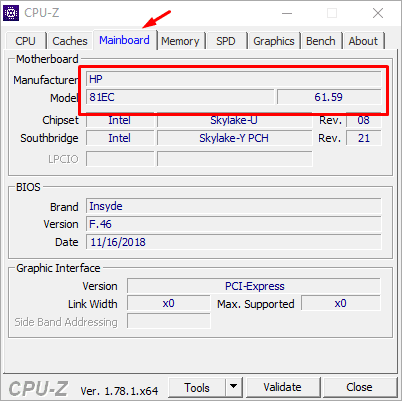Image resolution: width=402 pixels, height=401 pixels.
Task: Click the BIOS Version field F.46
Action: 233,224
